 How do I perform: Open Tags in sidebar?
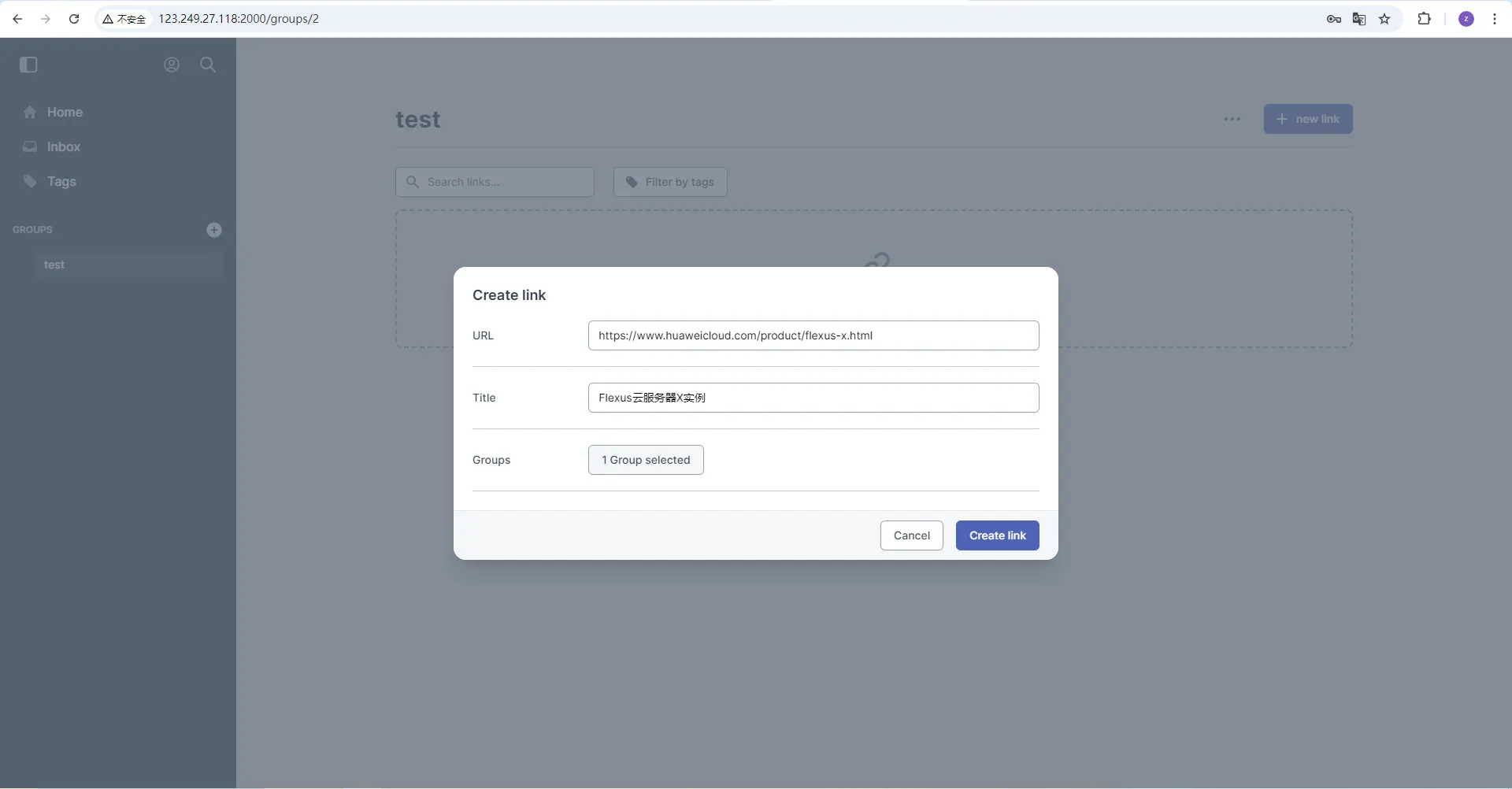[61, 181]
